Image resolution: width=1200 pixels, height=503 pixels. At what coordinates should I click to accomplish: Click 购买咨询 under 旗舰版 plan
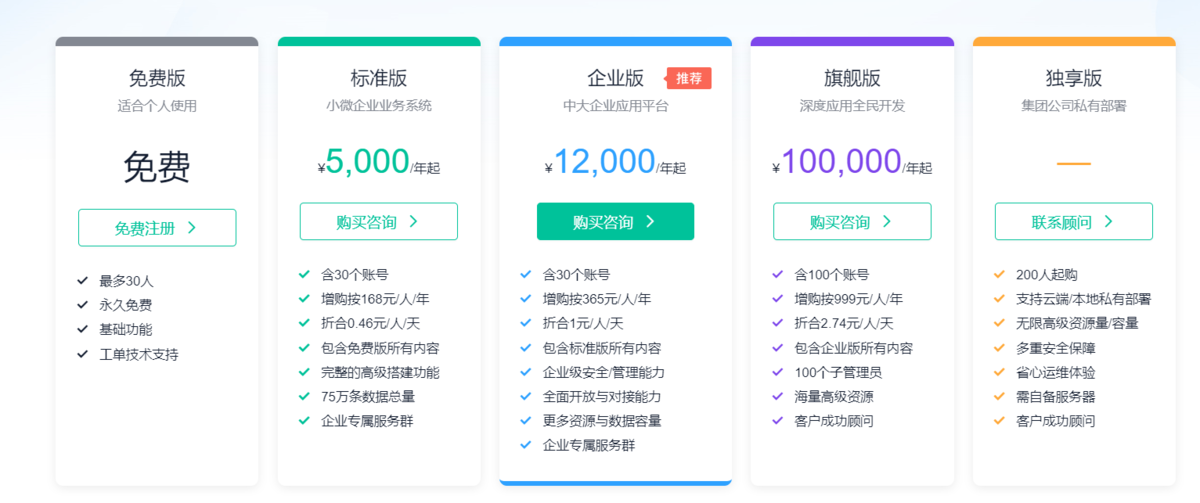coord(852,222)
